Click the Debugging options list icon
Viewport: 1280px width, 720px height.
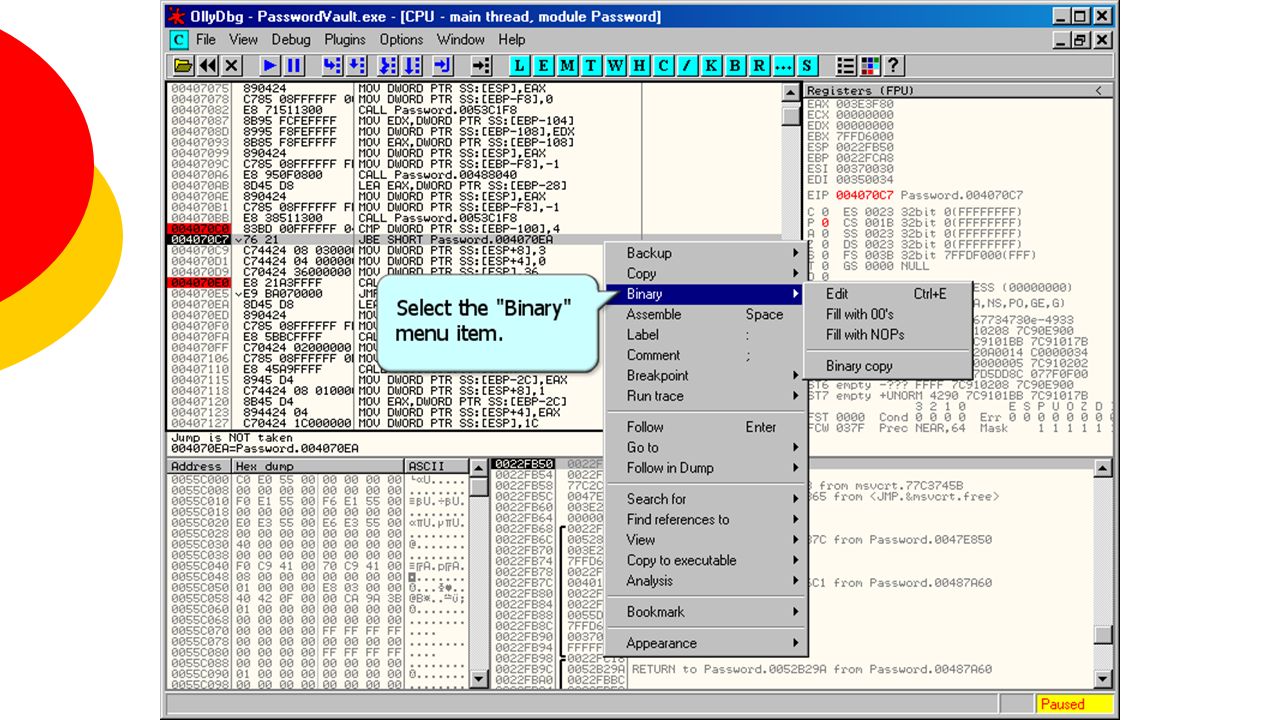846,66
